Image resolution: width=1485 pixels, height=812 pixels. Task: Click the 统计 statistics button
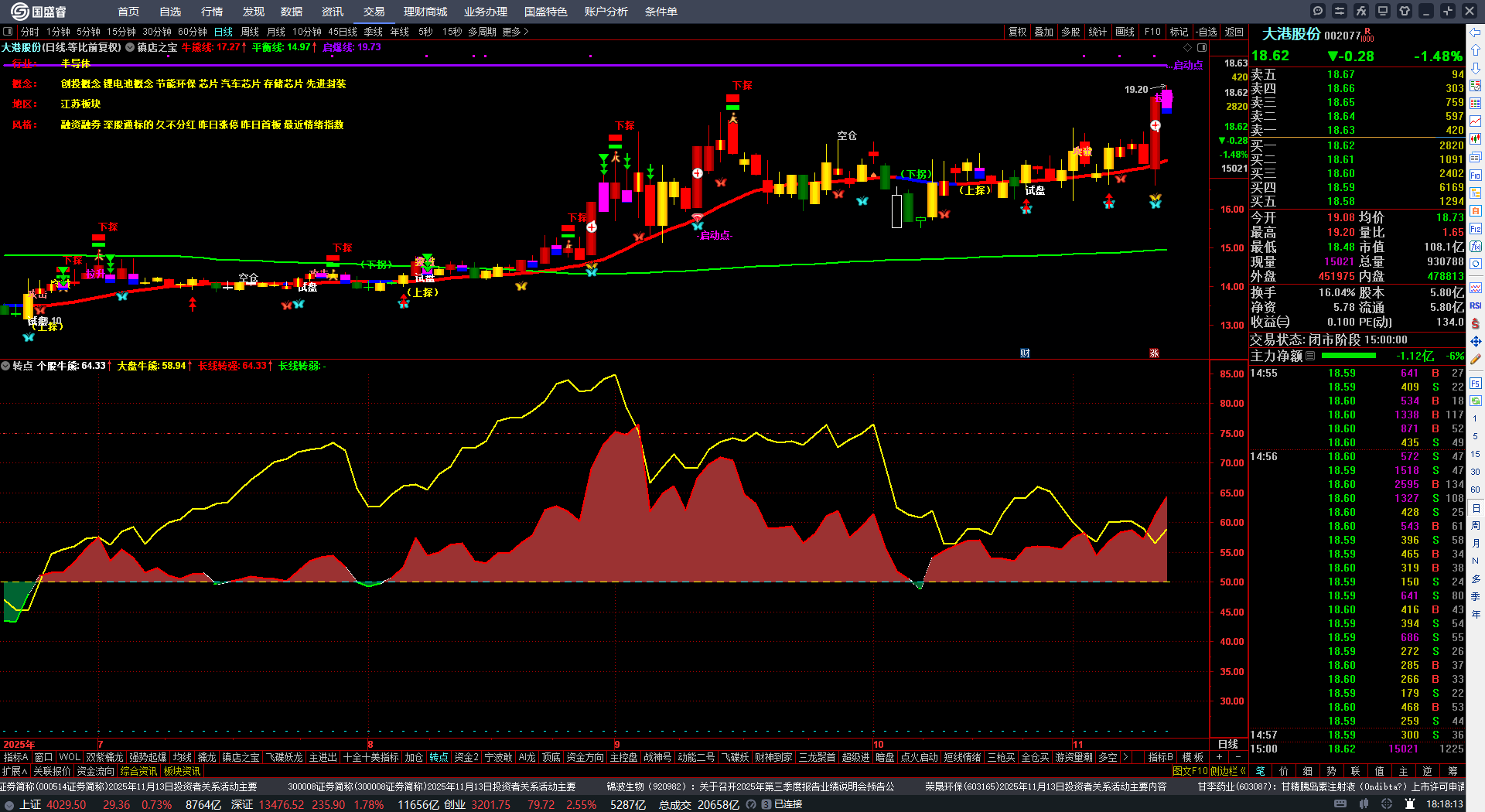[1098, 32]
